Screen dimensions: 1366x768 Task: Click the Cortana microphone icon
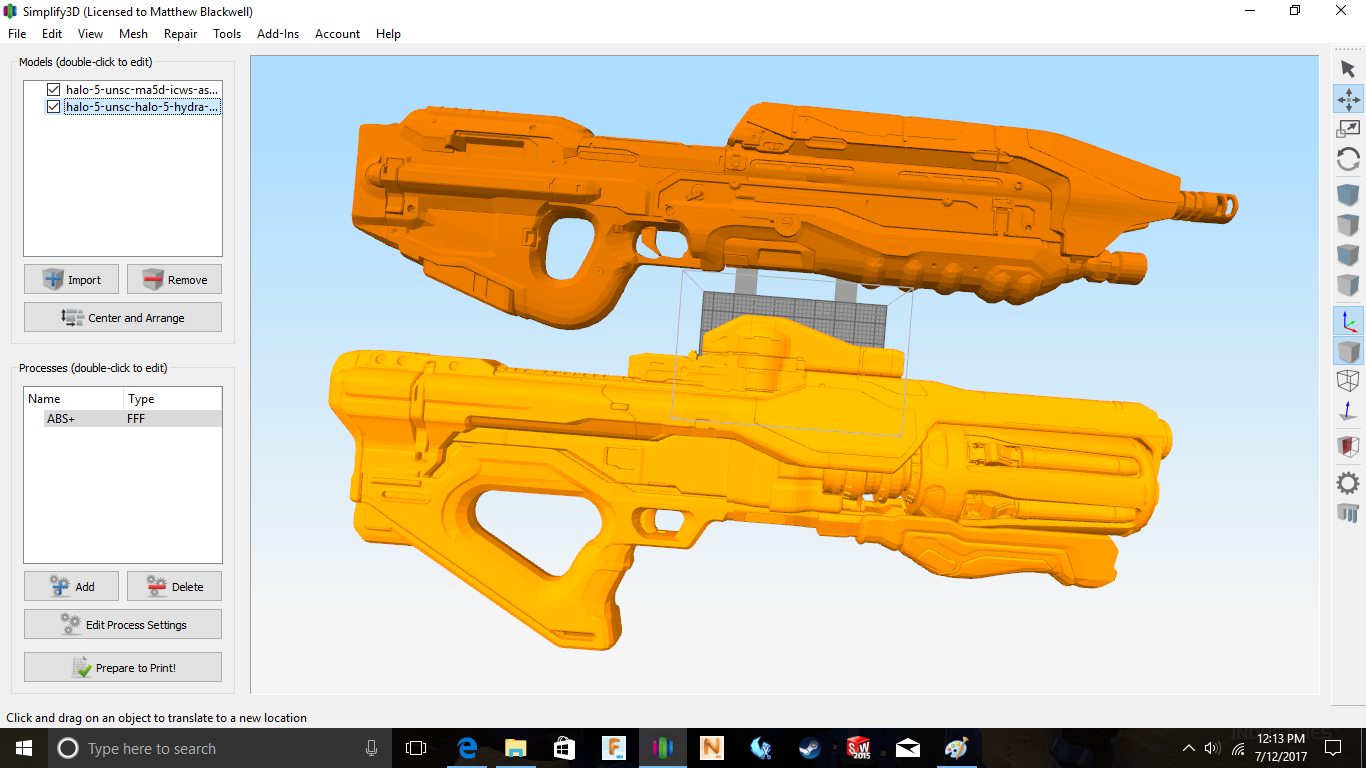point(371,748)
